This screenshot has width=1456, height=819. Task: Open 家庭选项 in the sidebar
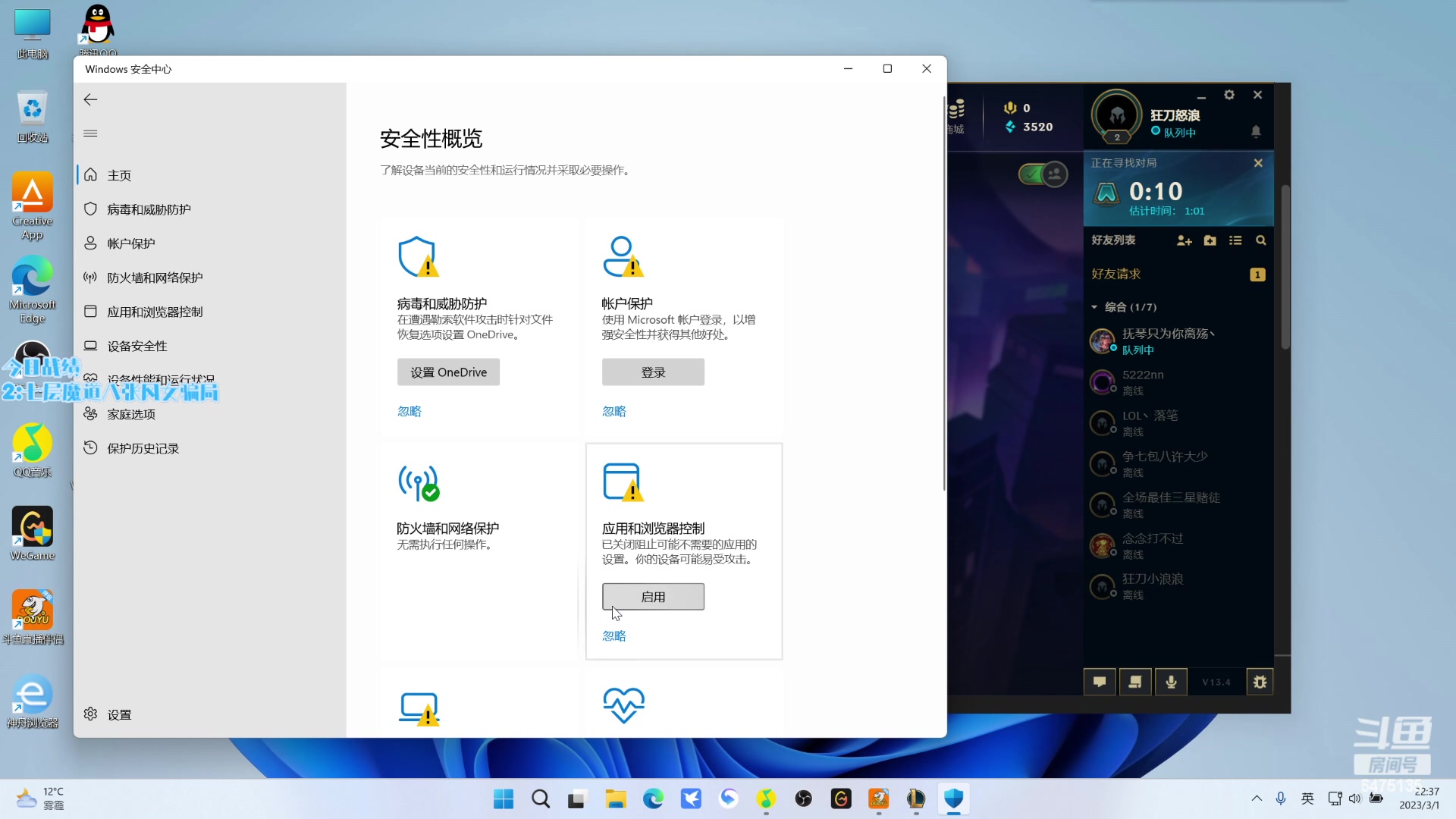[210, 414]
